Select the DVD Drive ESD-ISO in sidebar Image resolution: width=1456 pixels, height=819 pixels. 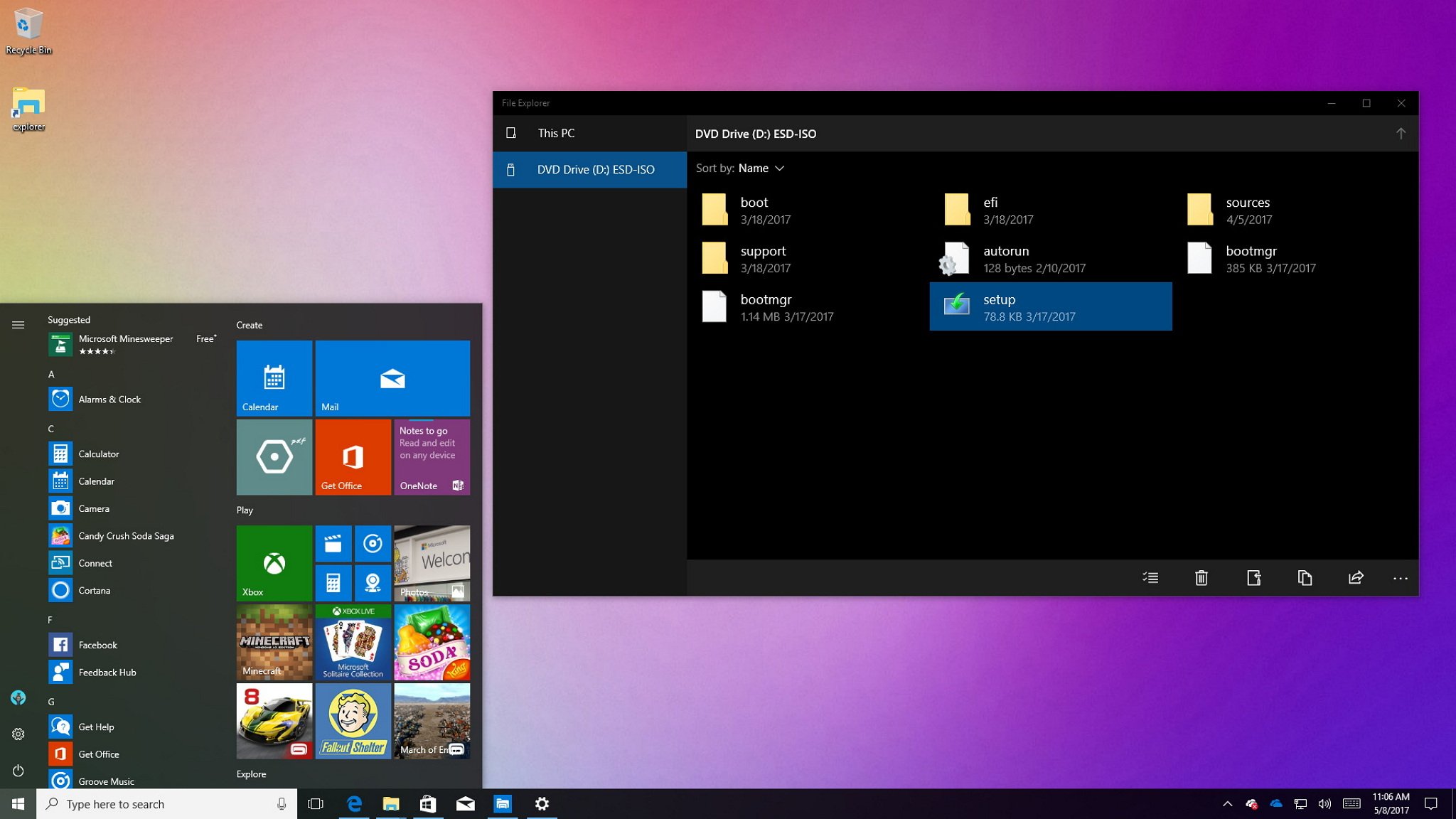click(x=590, y=168)
